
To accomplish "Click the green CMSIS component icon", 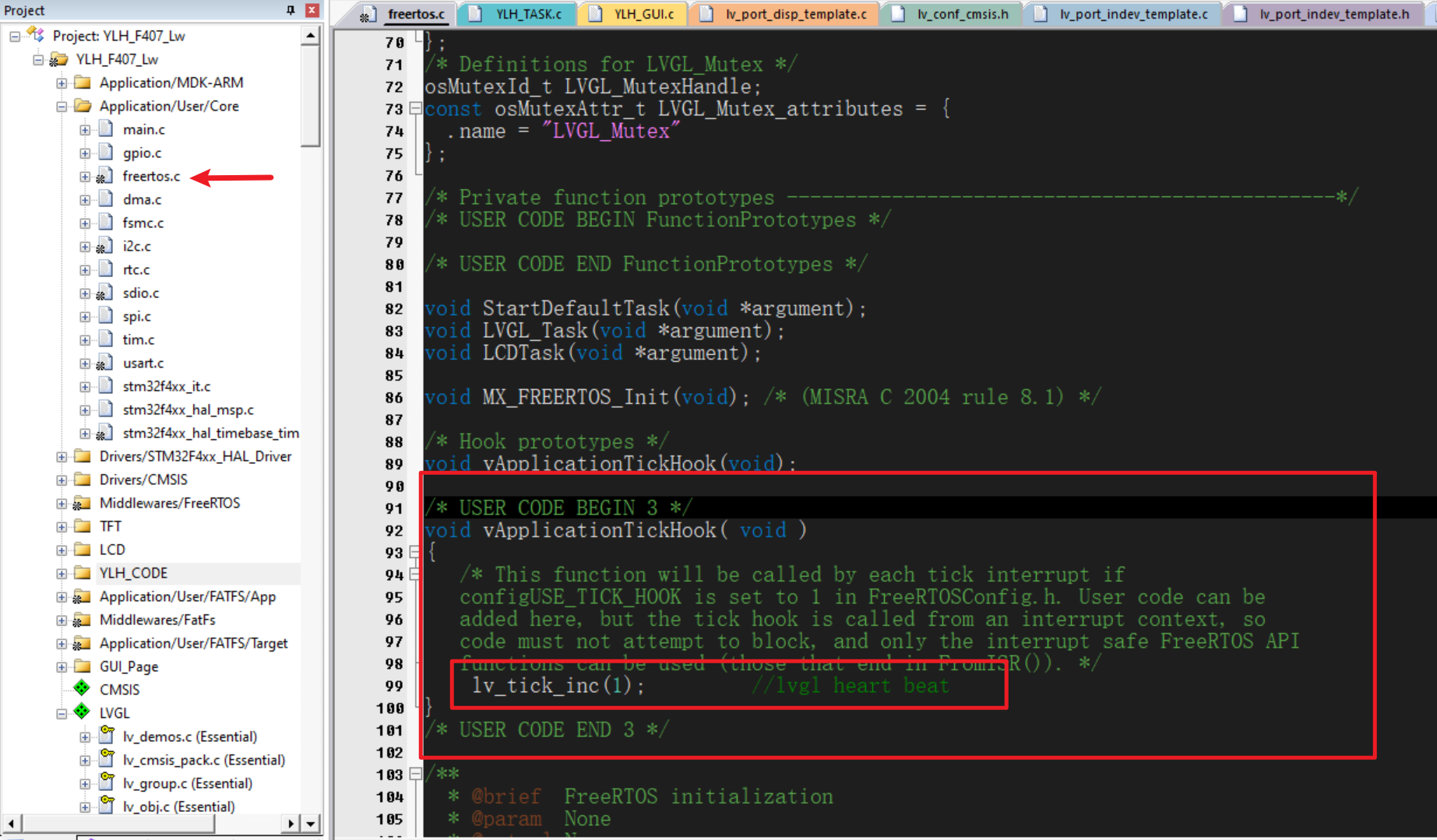I will (x=82, y=688).
